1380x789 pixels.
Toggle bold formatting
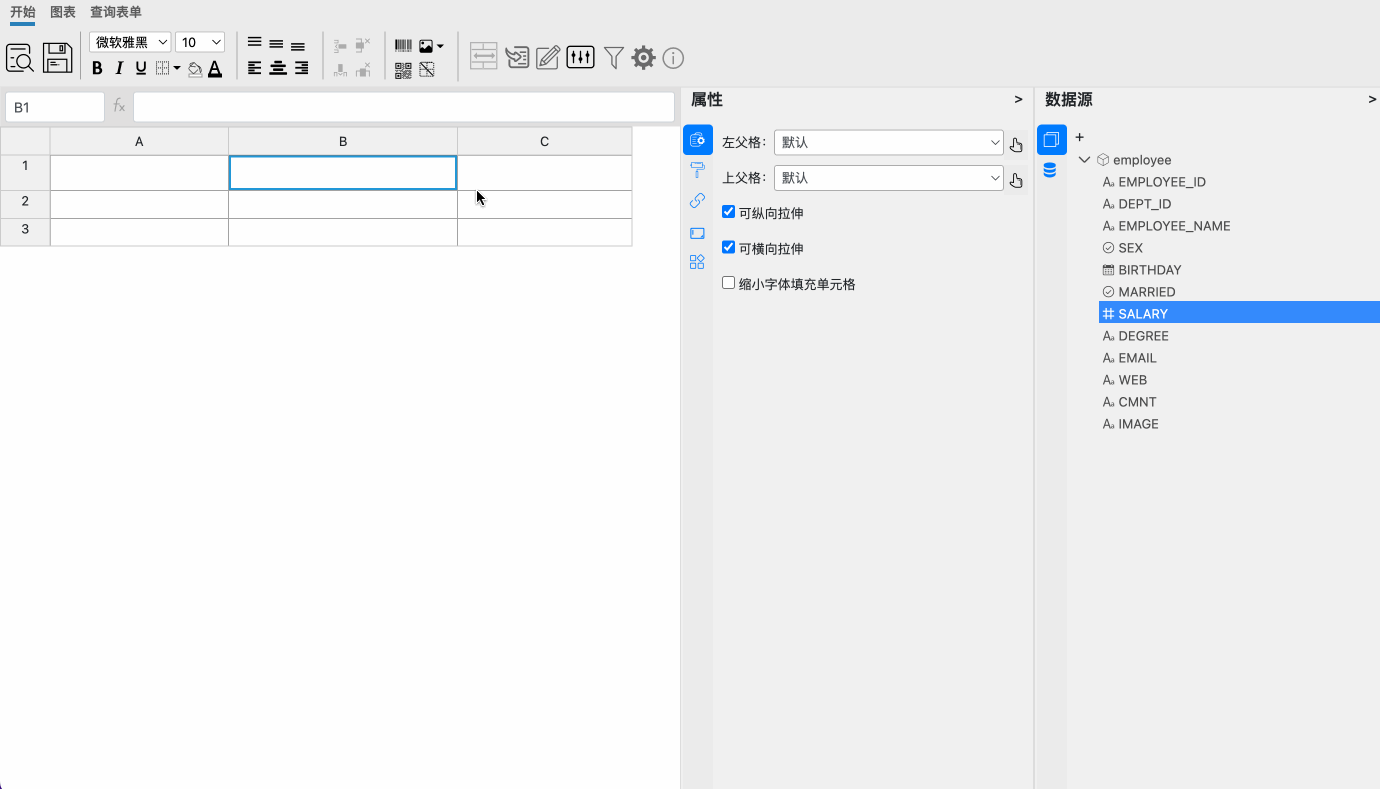[97, 68]
